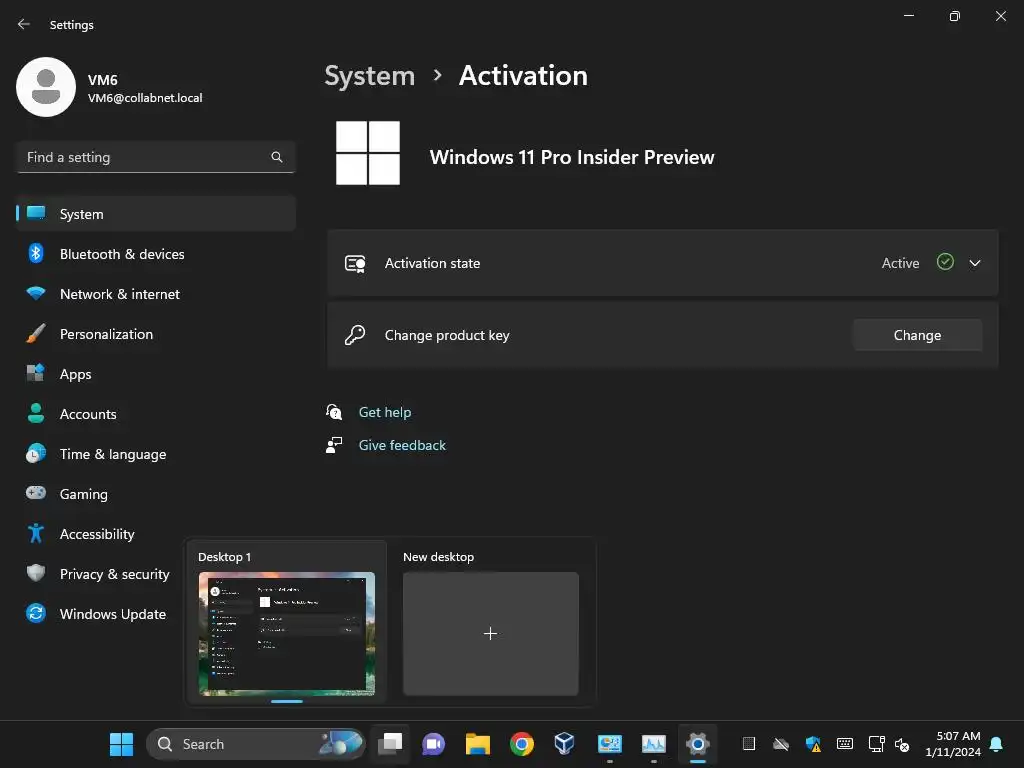This screenshot has height=768, width=1024.
Task: Open Accessibility settings
Action: [155, 534]
